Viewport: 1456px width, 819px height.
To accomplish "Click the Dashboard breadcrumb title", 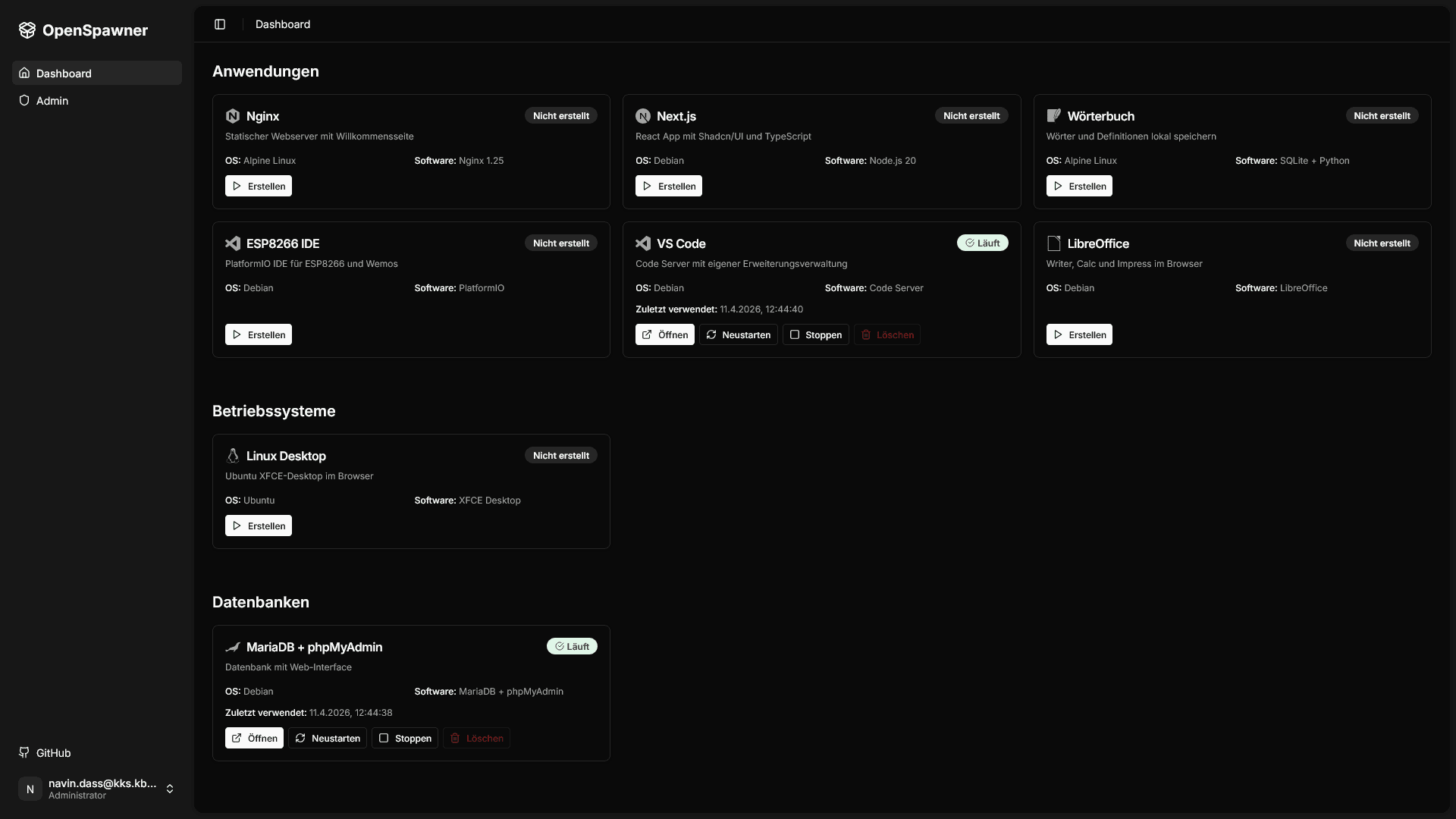I will 283,24.
